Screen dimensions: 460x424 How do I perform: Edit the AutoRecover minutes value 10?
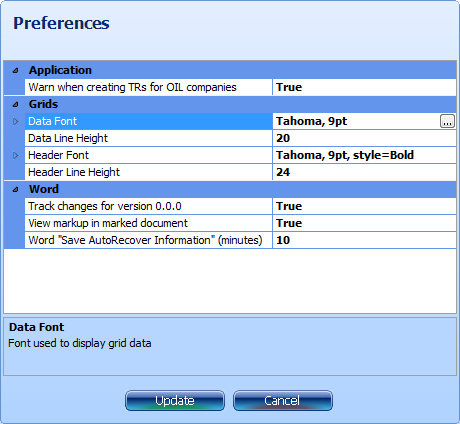point(364,240)
